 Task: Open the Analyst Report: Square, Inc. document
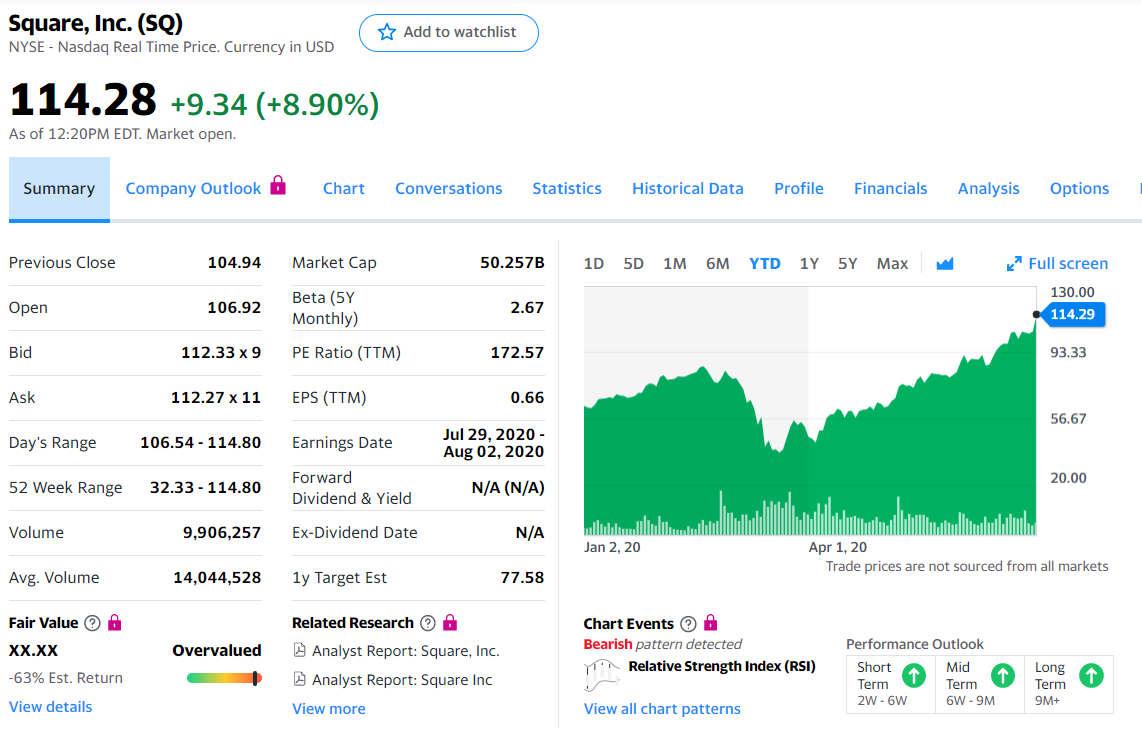(x=405, y=651)
